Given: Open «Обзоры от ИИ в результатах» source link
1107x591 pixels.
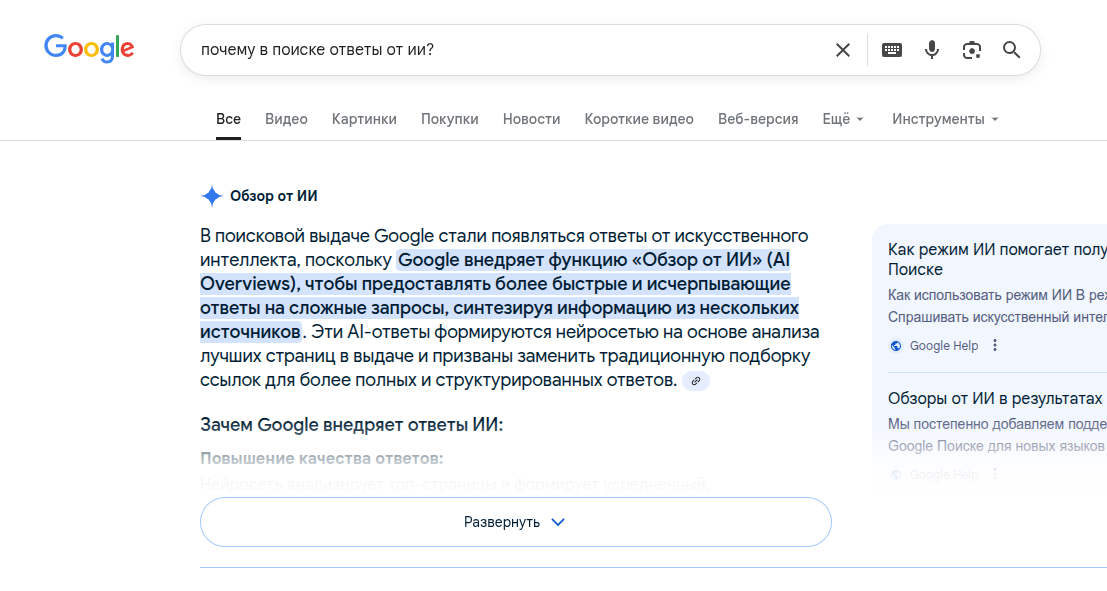Looking at the screenshot, I should click(995, 398).
